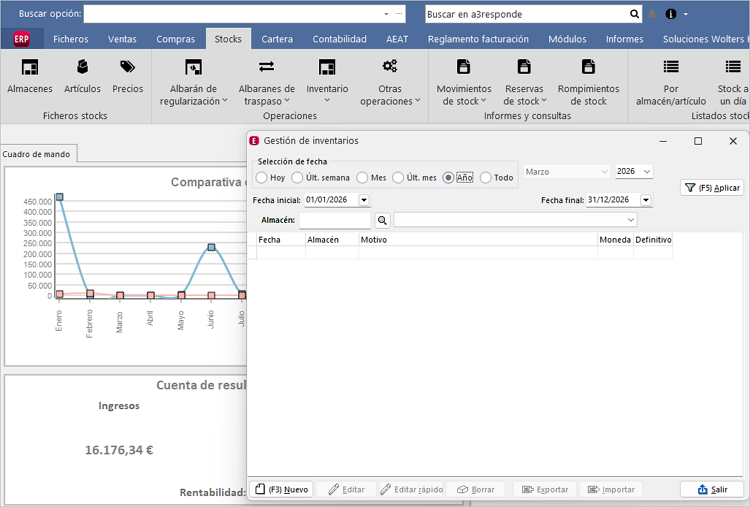Expand the Movimientos de stock chevron
Screen dimensions: 750x507
[484, 100]
